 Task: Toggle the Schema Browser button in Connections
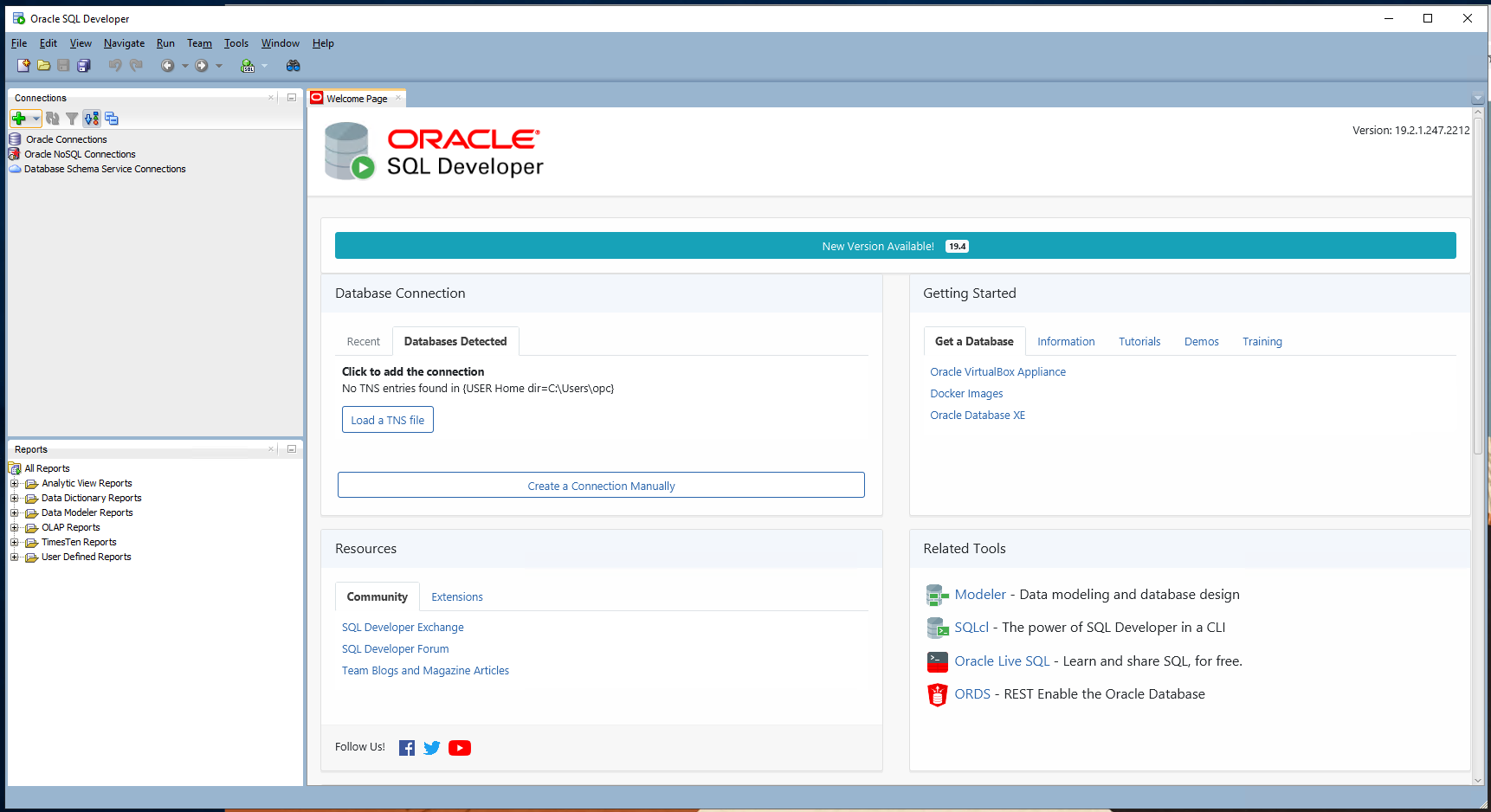tap(92, 119)
